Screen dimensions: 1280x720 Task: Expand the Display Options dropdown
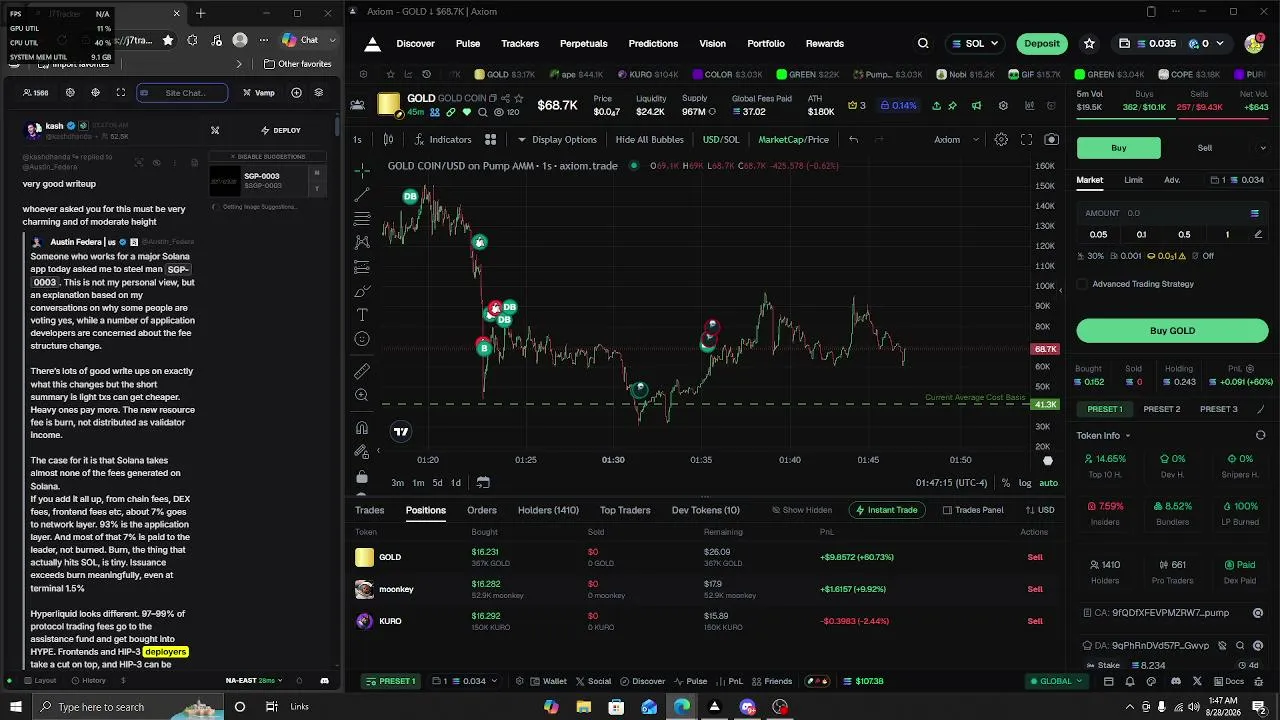556,140
